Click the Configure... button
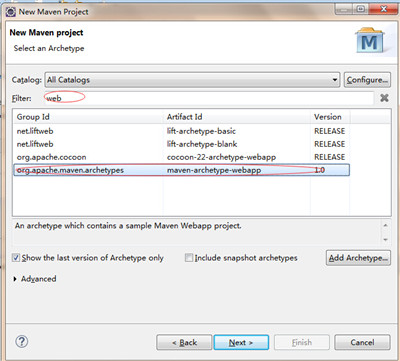 [367, 80]
